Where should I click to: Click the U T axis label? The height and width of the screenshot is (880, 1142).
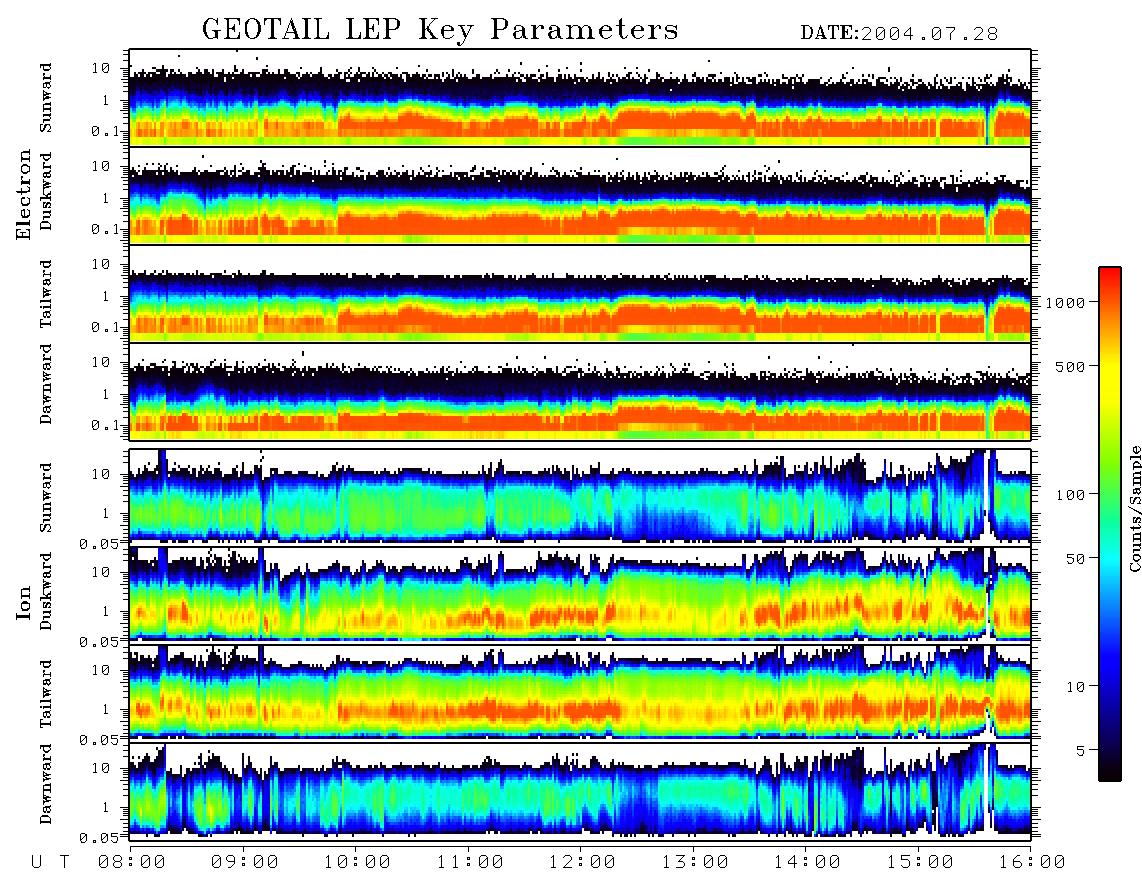tap(50, 862)
